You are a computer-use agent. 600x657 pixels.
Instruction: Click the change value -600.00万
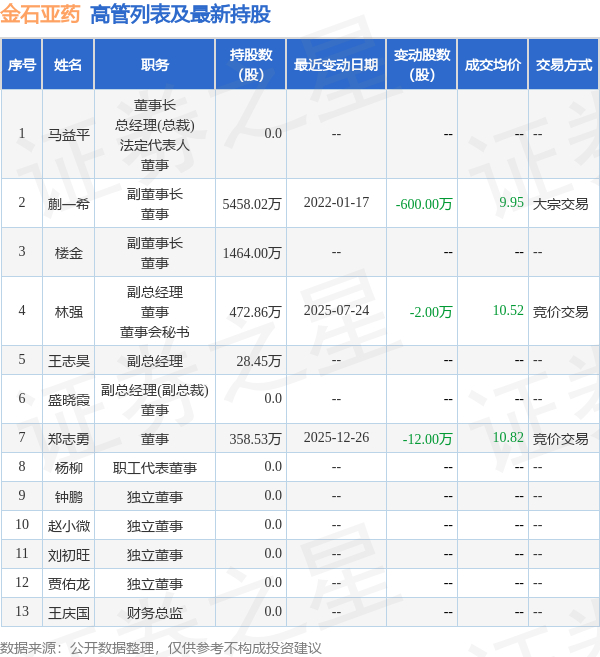pyautogui.click(x=424, y=204)
